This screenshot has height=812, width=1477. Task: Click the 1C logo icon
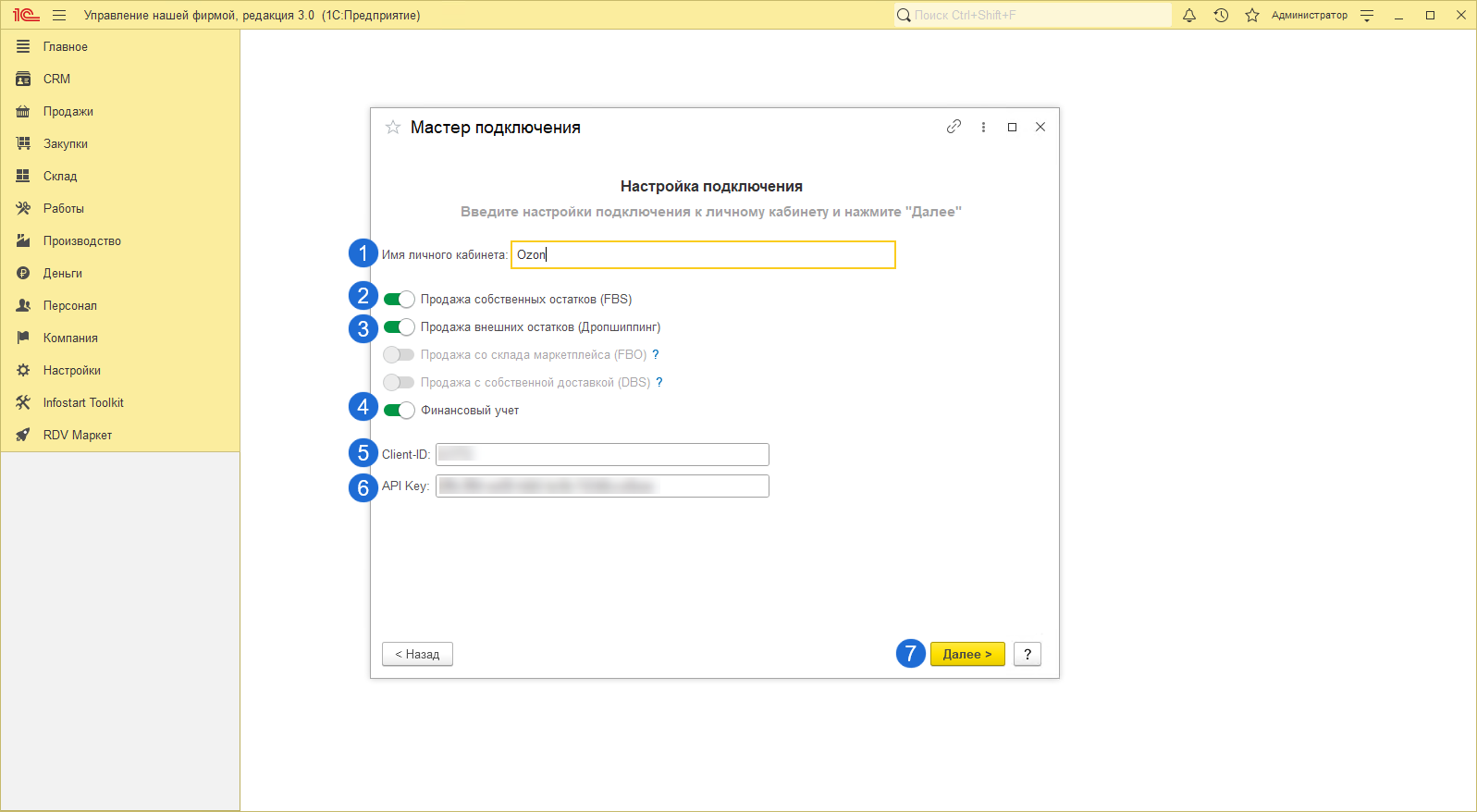[26, 15]
